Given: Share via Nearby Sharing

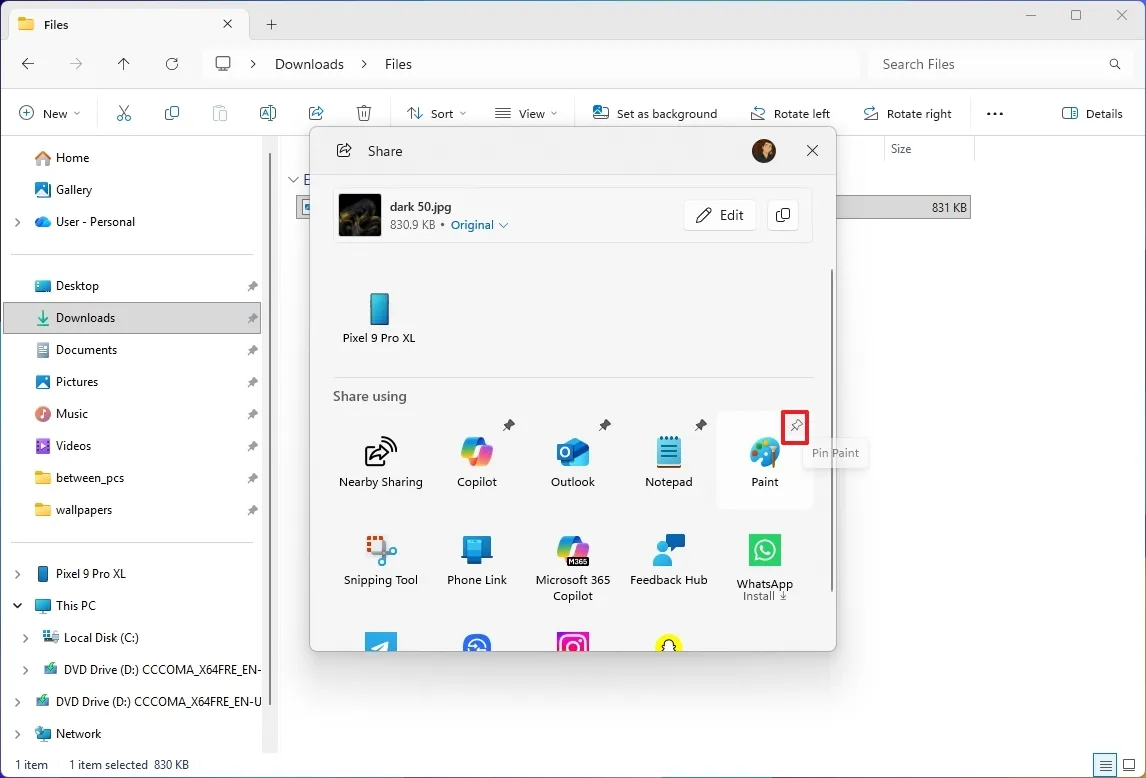Looking at the screenshot, I should point(380,459).
